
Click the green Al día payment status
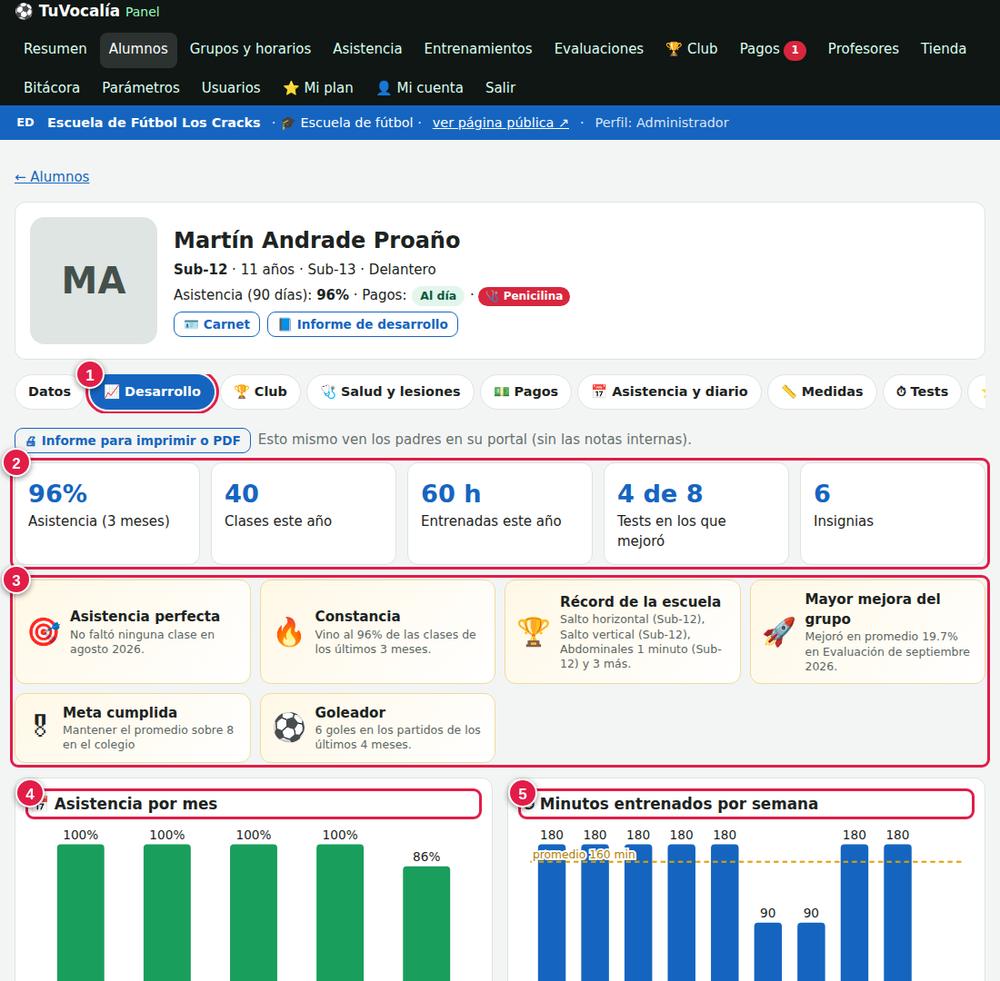(x=438, y=296)
